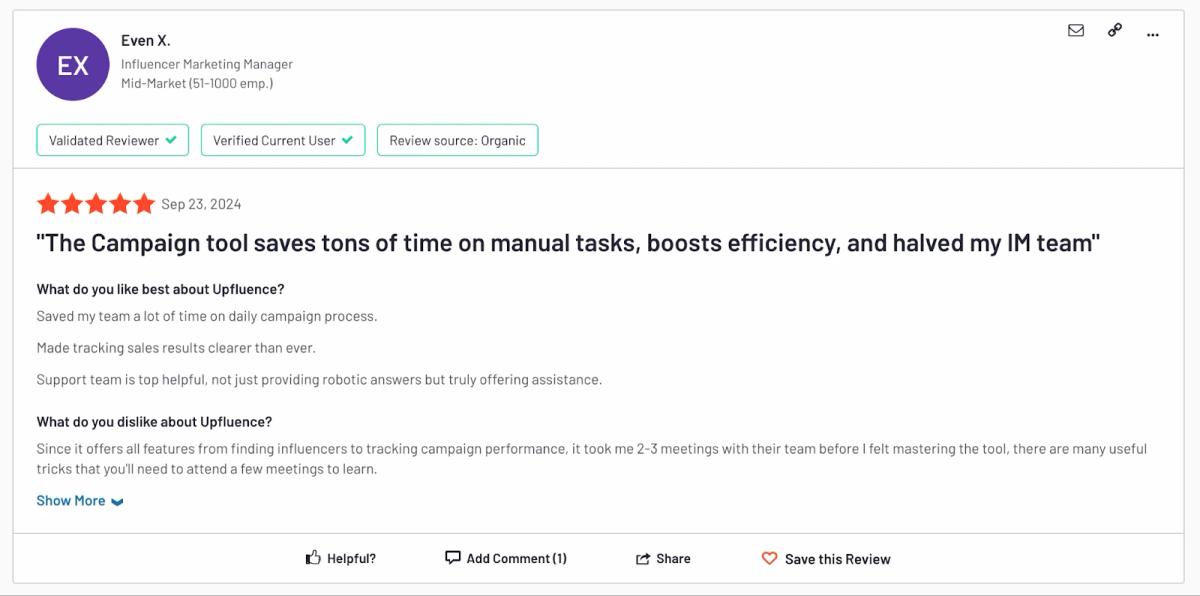Click the first red rating star
Screen dimensions: 1200x596
coord(48,203)
